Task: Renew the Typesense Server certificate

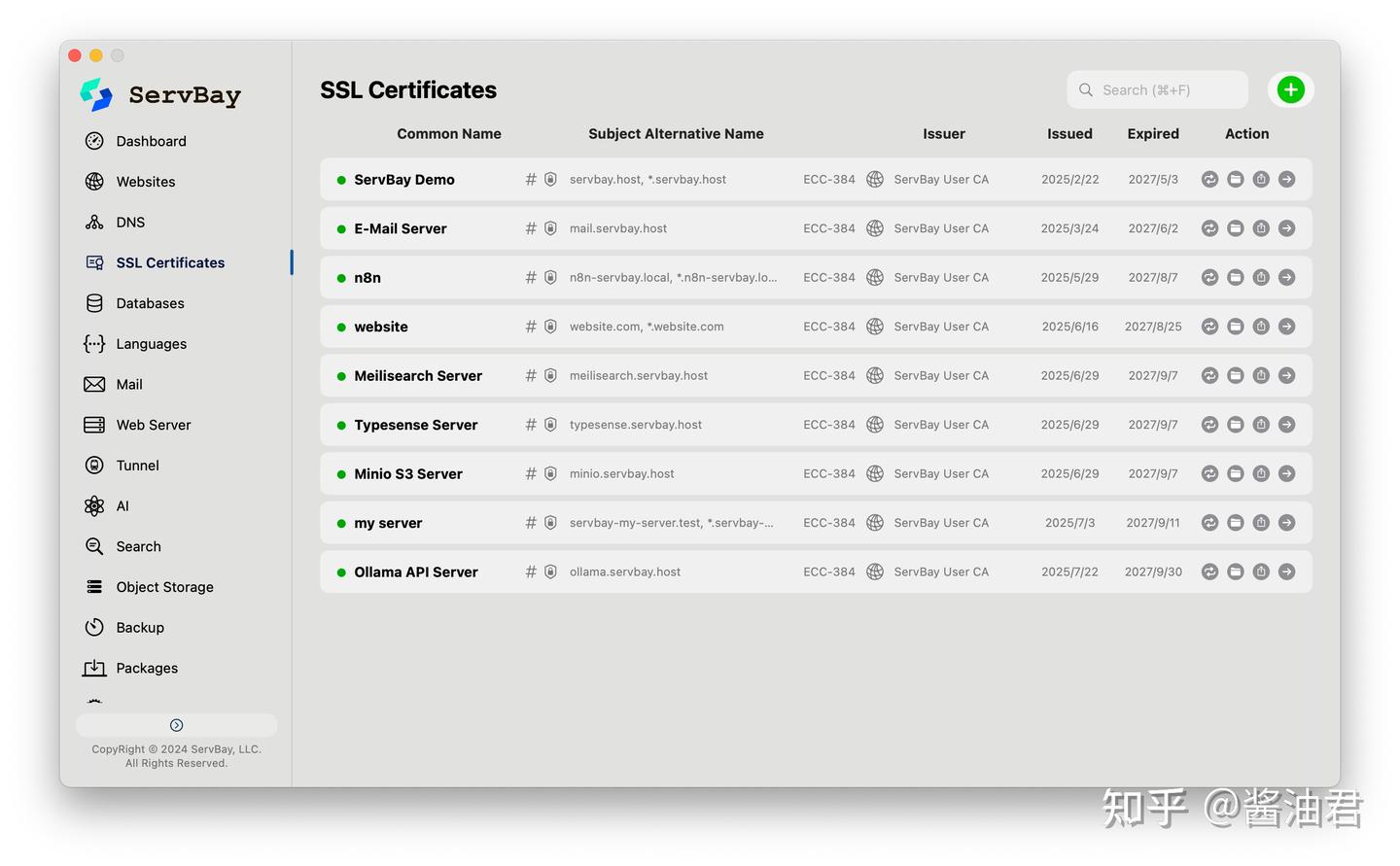Action: [x=1209, y=425]
